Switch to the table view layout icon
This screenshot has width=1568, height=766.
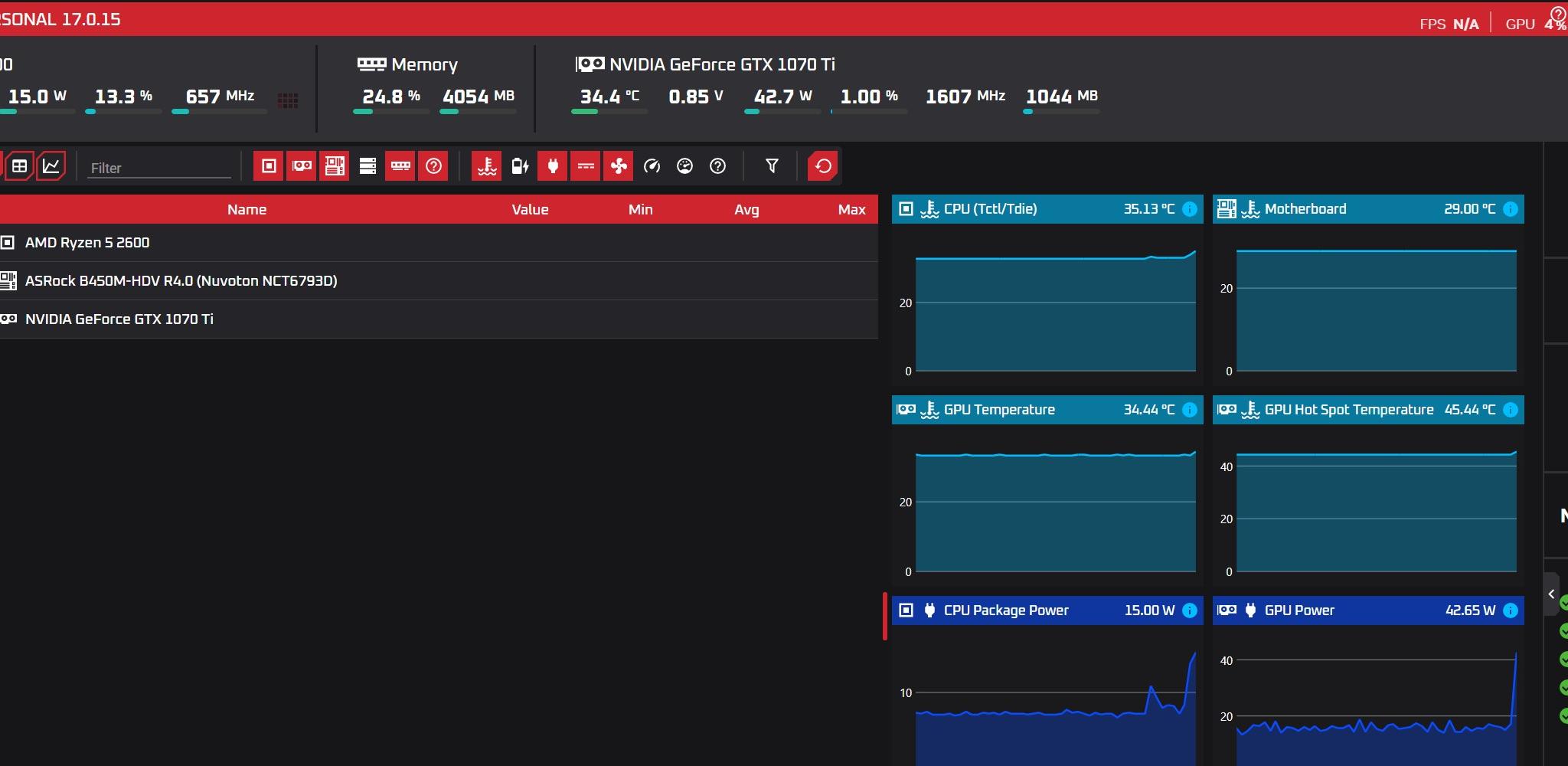tap(19, 166)
